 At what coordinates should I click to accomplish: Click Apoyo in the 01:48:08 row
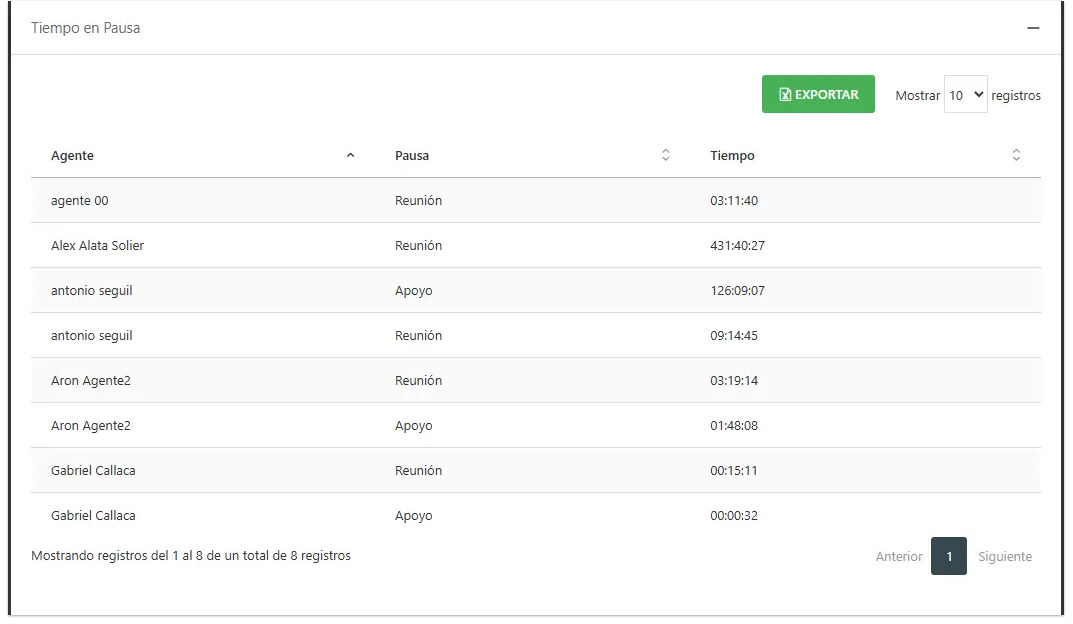coord(413,426)
